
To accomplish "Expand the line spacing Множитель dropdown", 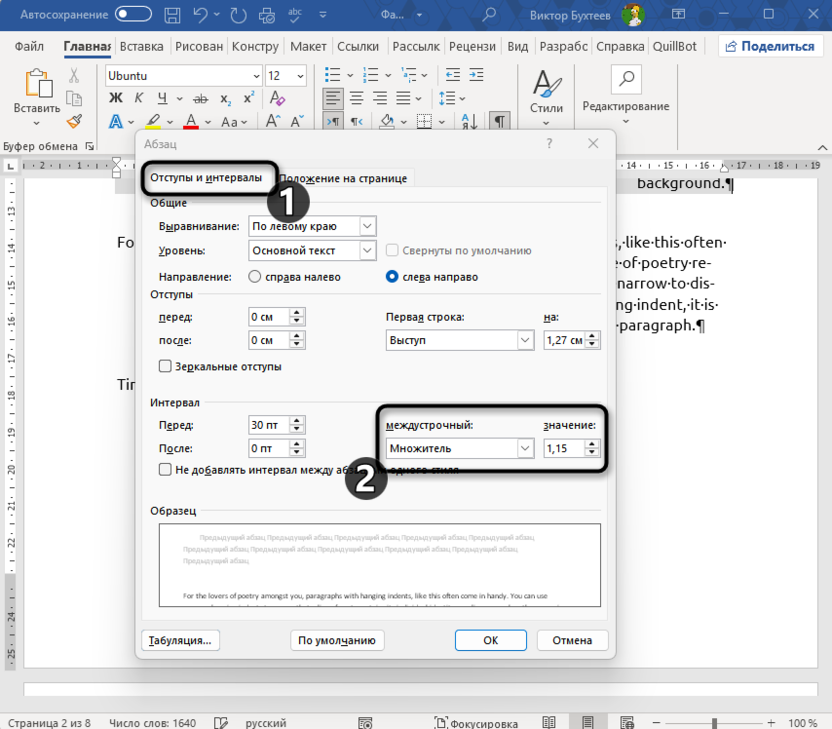I will coord(525,449).
